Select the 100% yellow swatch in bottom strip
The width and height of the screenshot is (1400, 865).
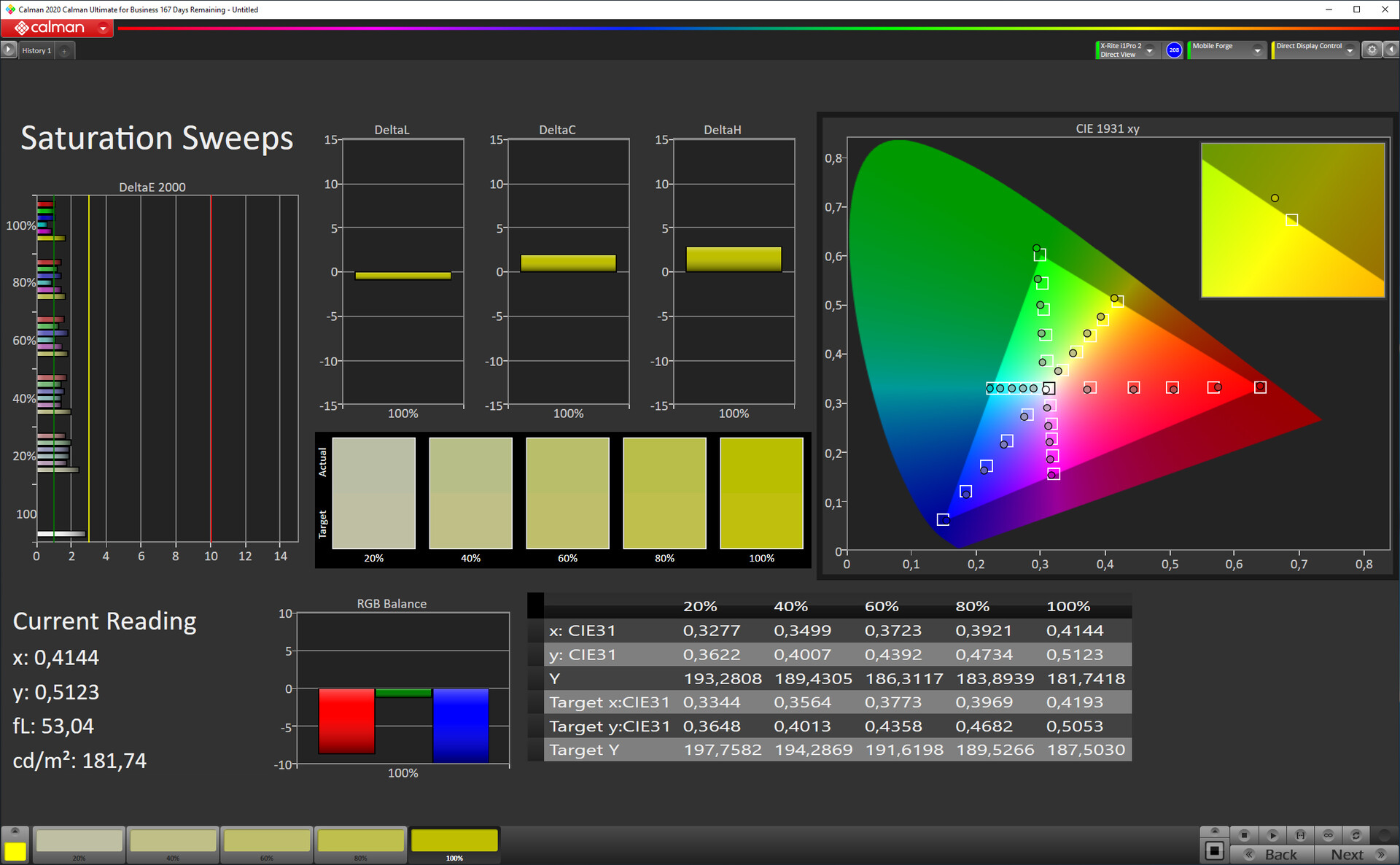pyautogui.click(x=454, y=841)
